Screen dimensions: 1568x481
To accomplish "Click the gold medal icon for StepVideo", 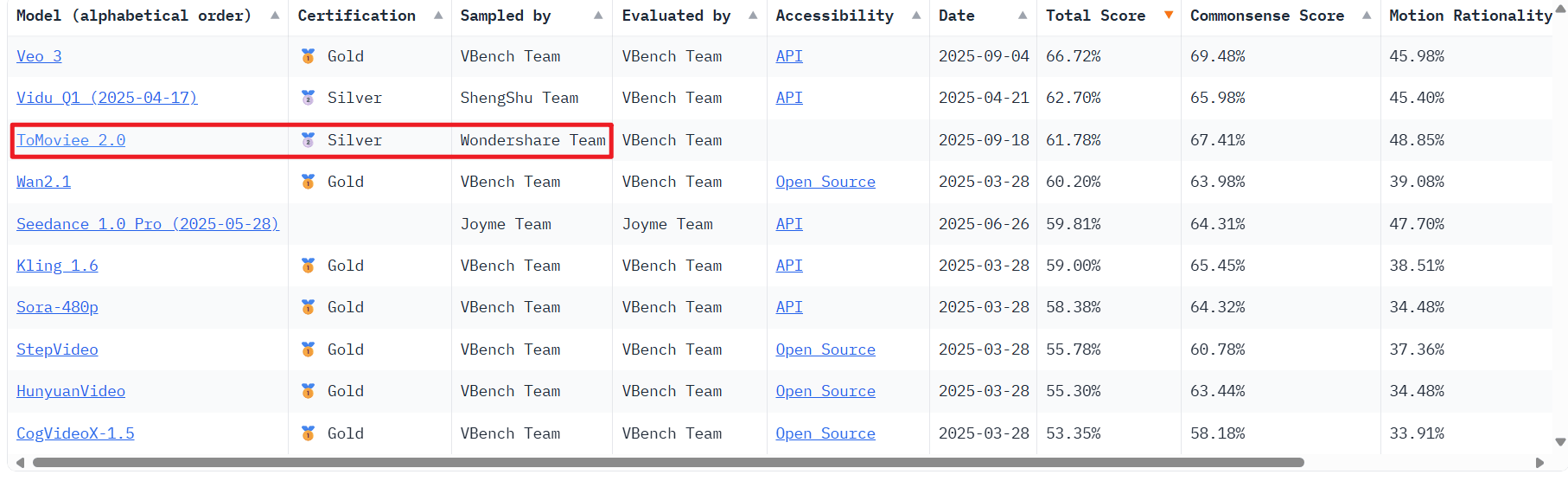I will point(308,350).
